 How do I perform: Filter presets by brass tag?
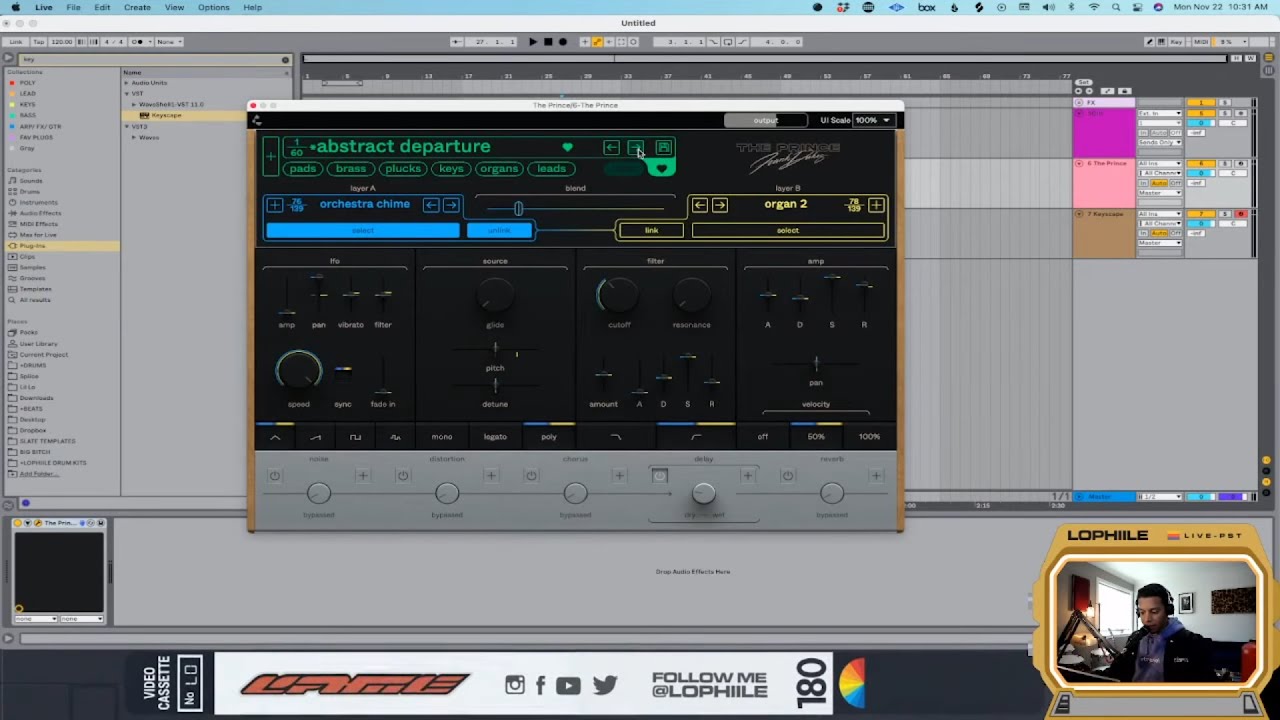pos(351,169)
